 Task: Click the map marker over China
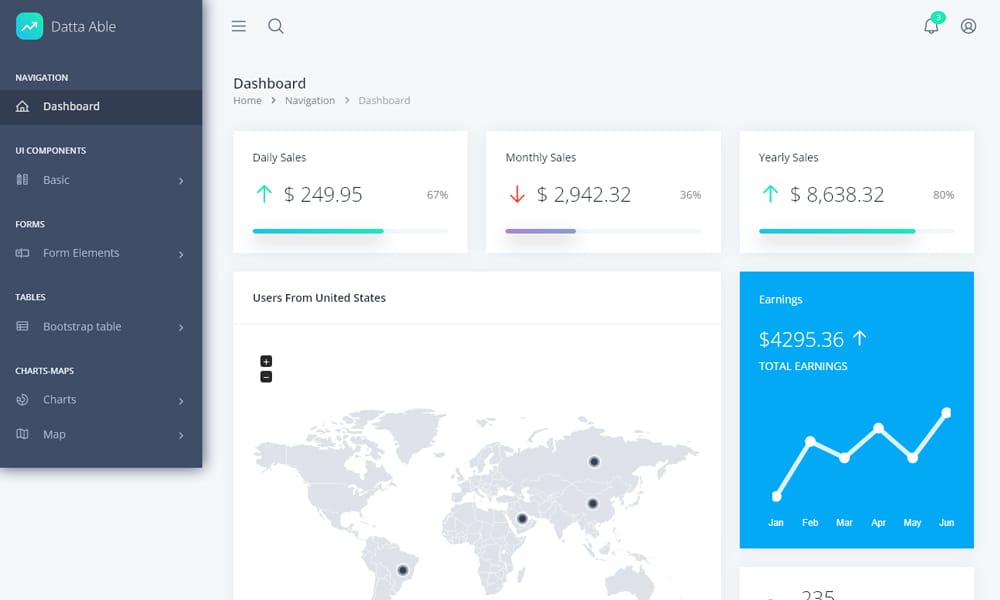point(592,504)
